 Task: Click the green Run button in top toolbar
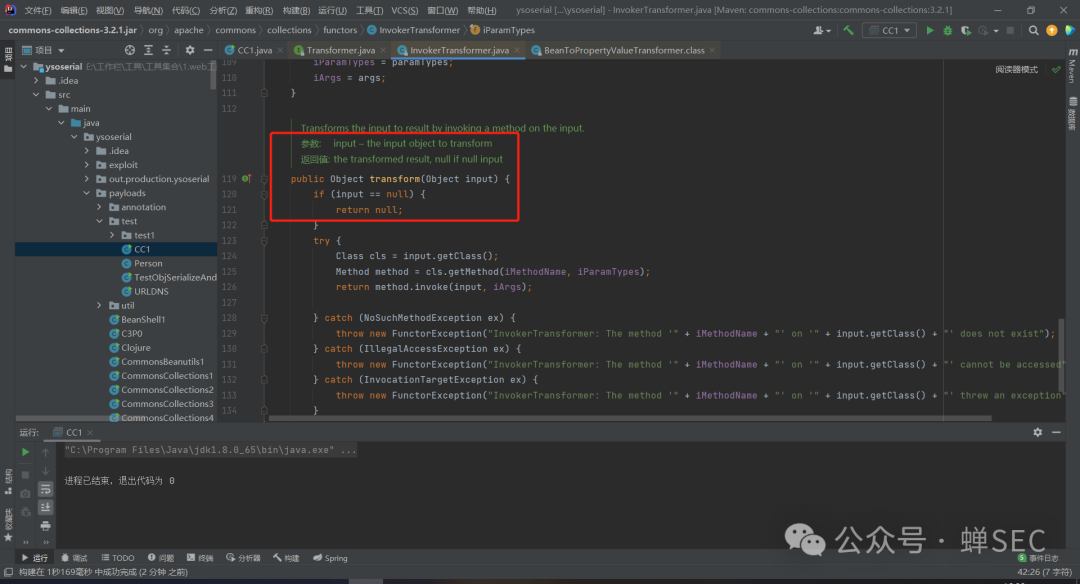click(x=930, y=30)
